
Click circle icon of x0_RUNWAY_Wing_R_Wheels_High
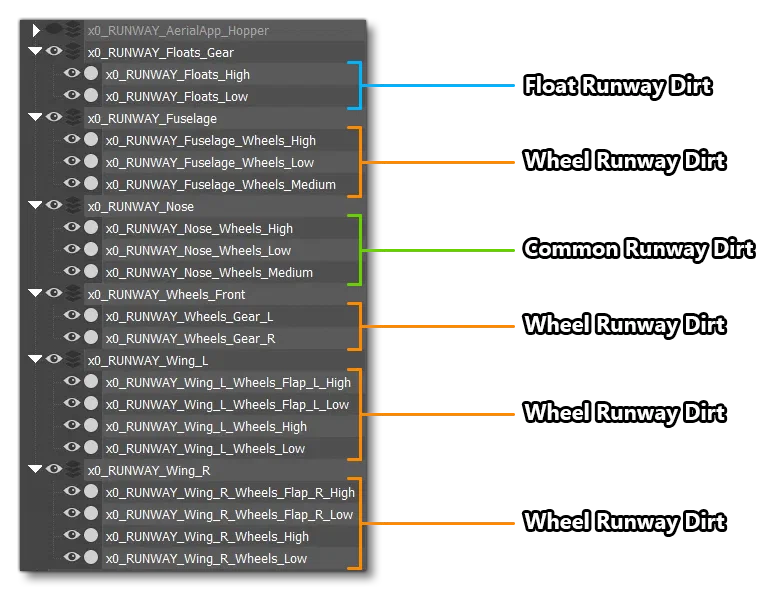click(x=91, y=535)
